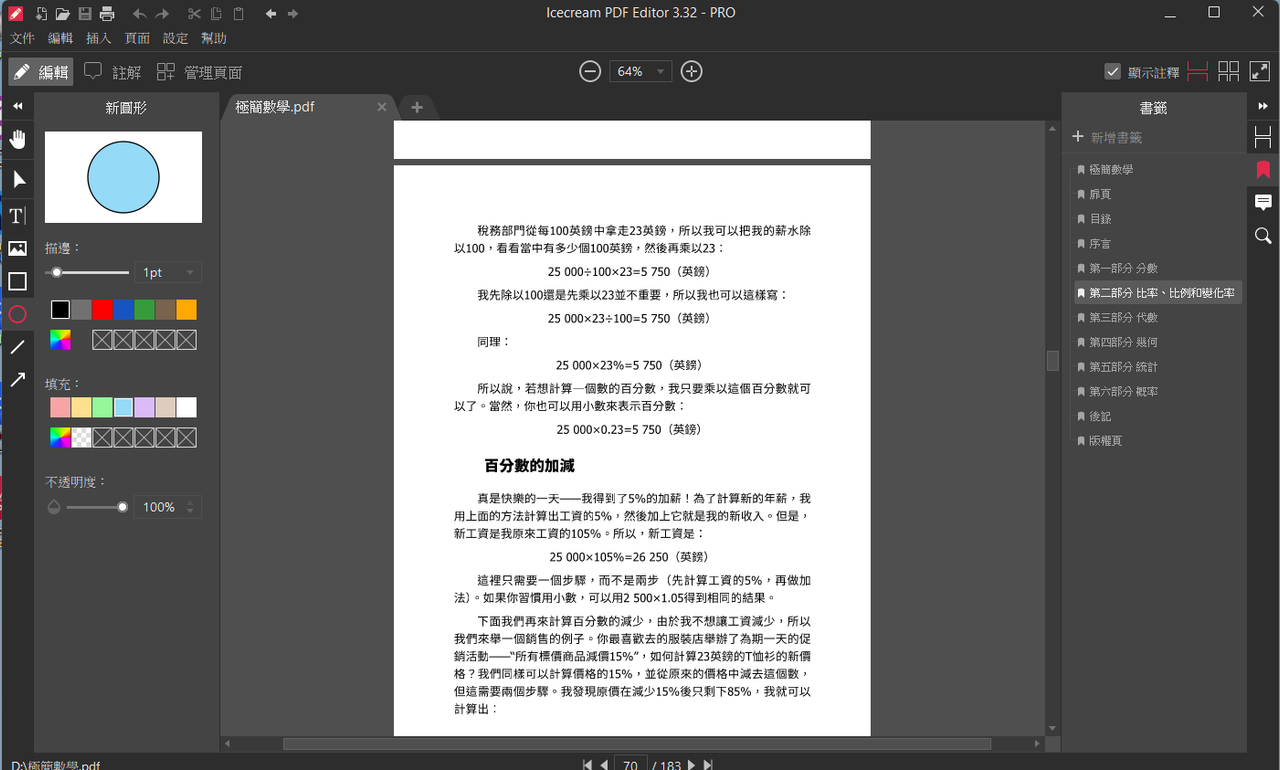Open the 1pt stroke width dropdown
Image resolution: width=1280 pixels, height=770 pixels.
[x=168, y=272]
